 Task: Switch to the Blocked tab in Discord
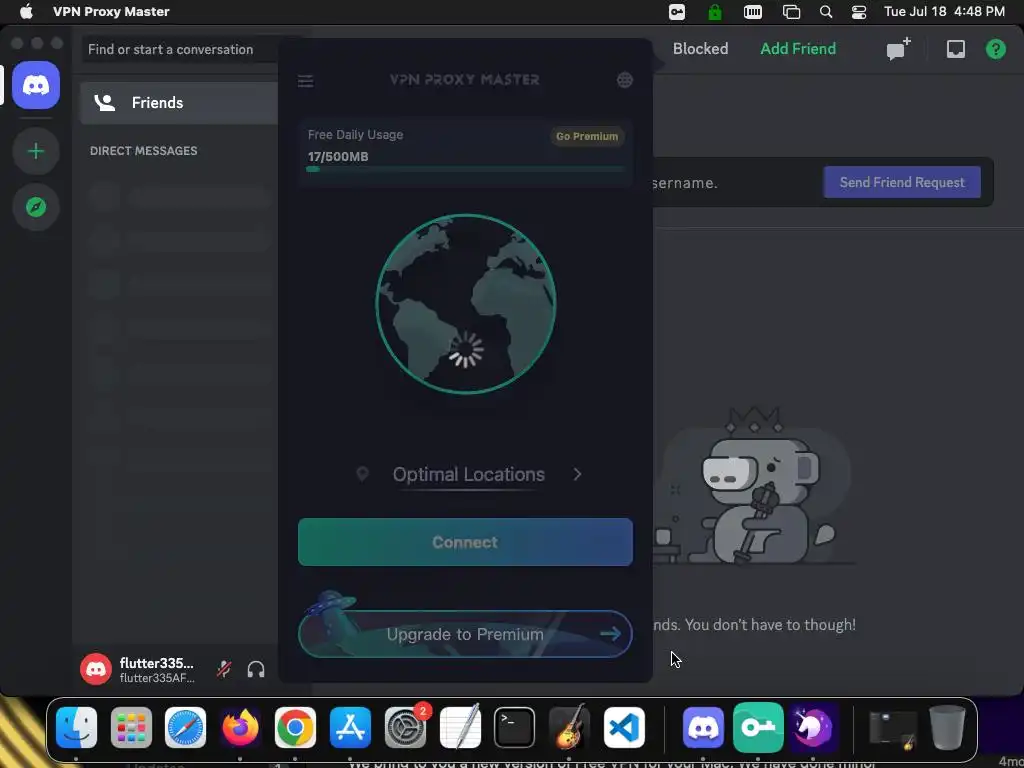pos(700,49)
